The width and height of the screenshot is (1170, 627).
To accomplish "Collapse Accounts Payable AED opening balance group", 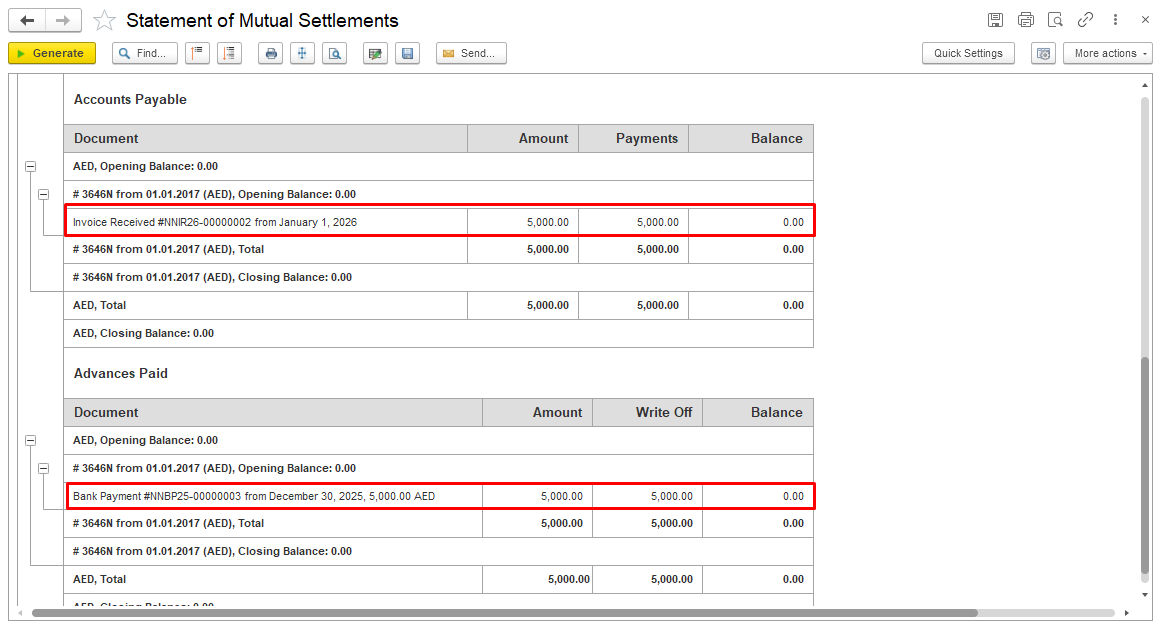I will (31, 166).
